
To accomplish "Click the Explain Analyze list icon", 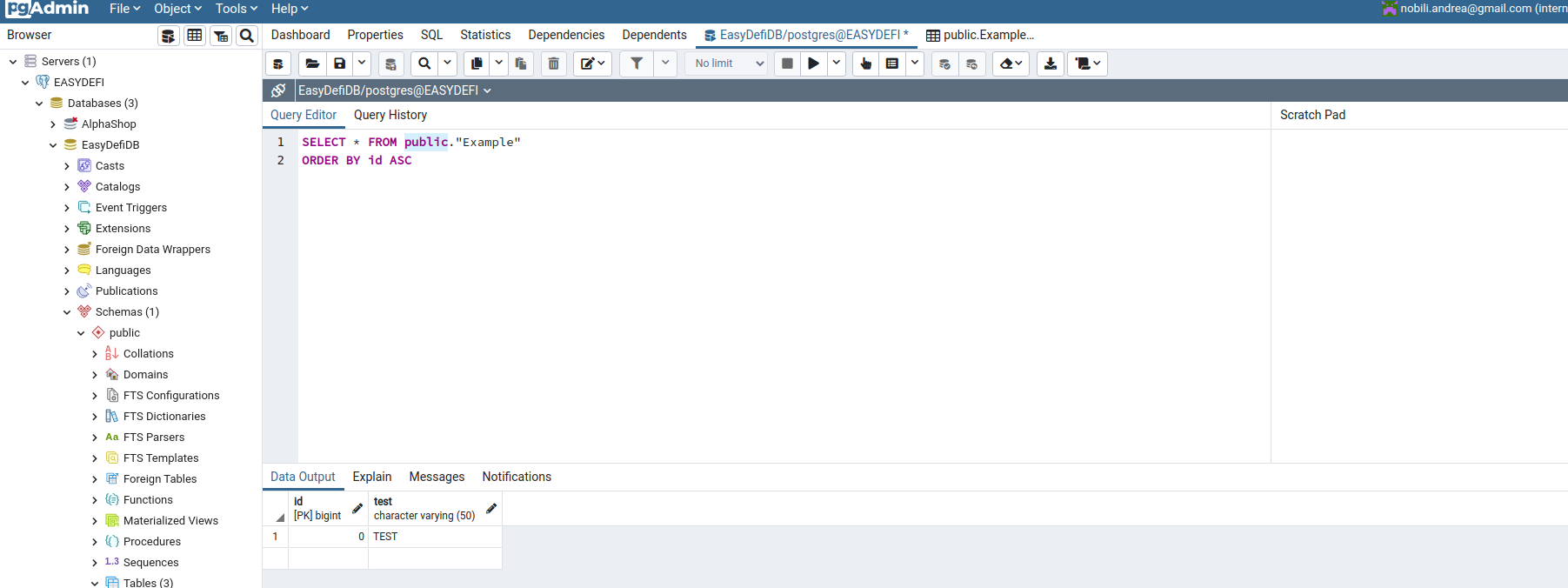I will point(892,63).
